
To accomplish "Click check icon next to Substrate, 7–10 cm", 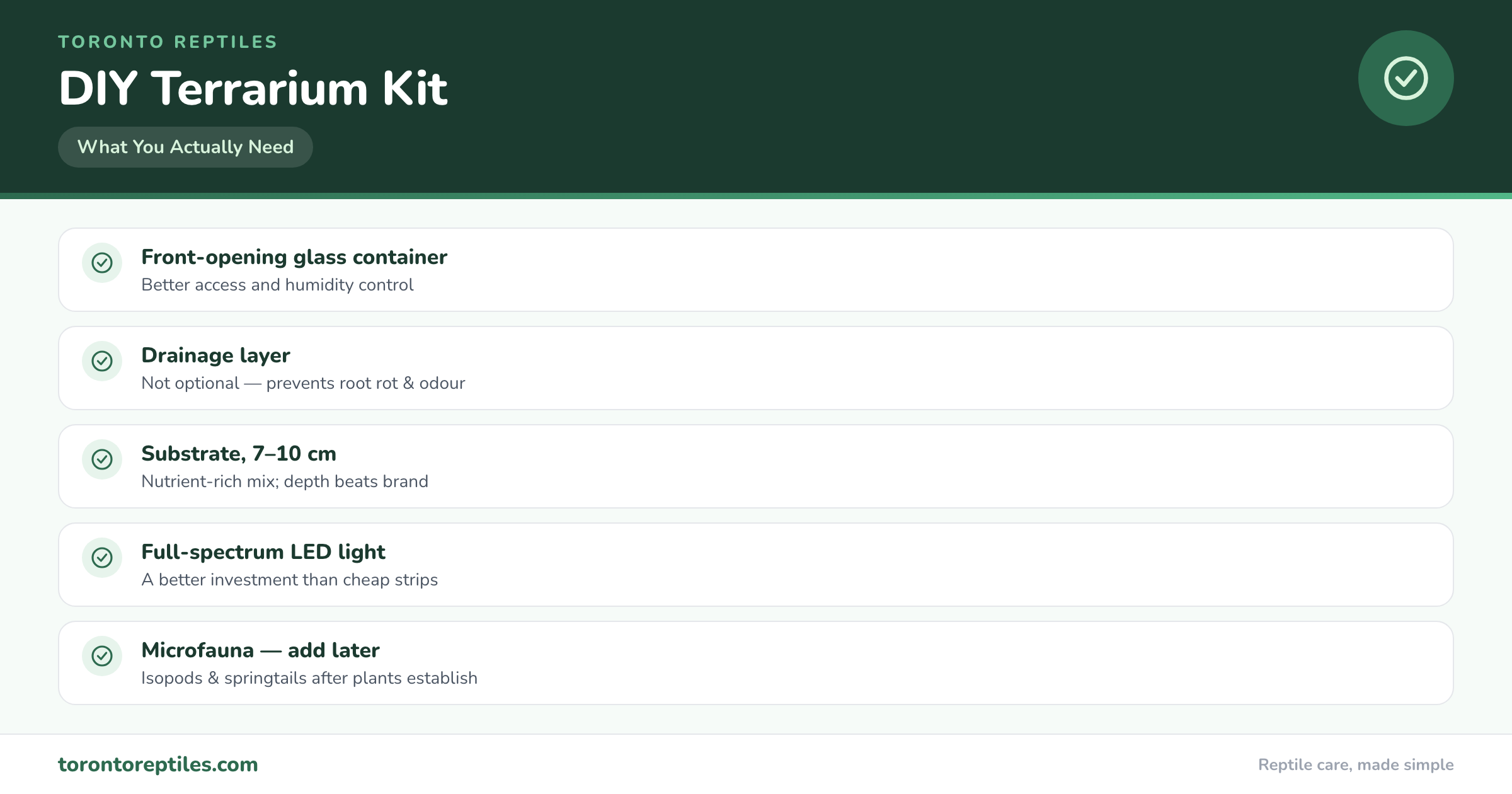I will 102,459.
